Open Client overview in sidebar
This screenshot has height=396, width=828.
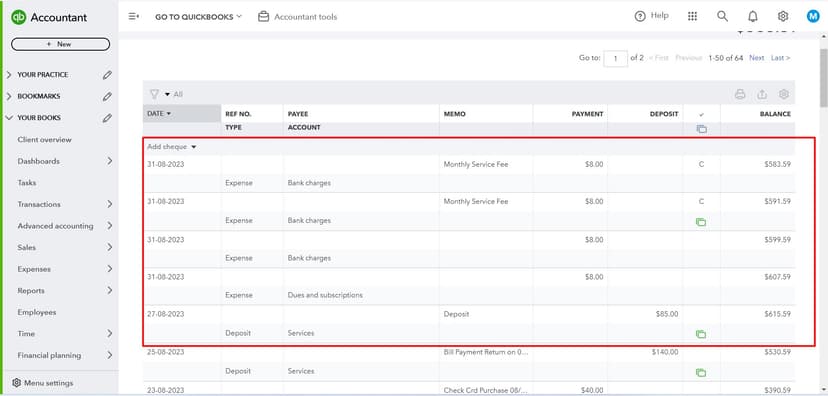click(44, 140)
